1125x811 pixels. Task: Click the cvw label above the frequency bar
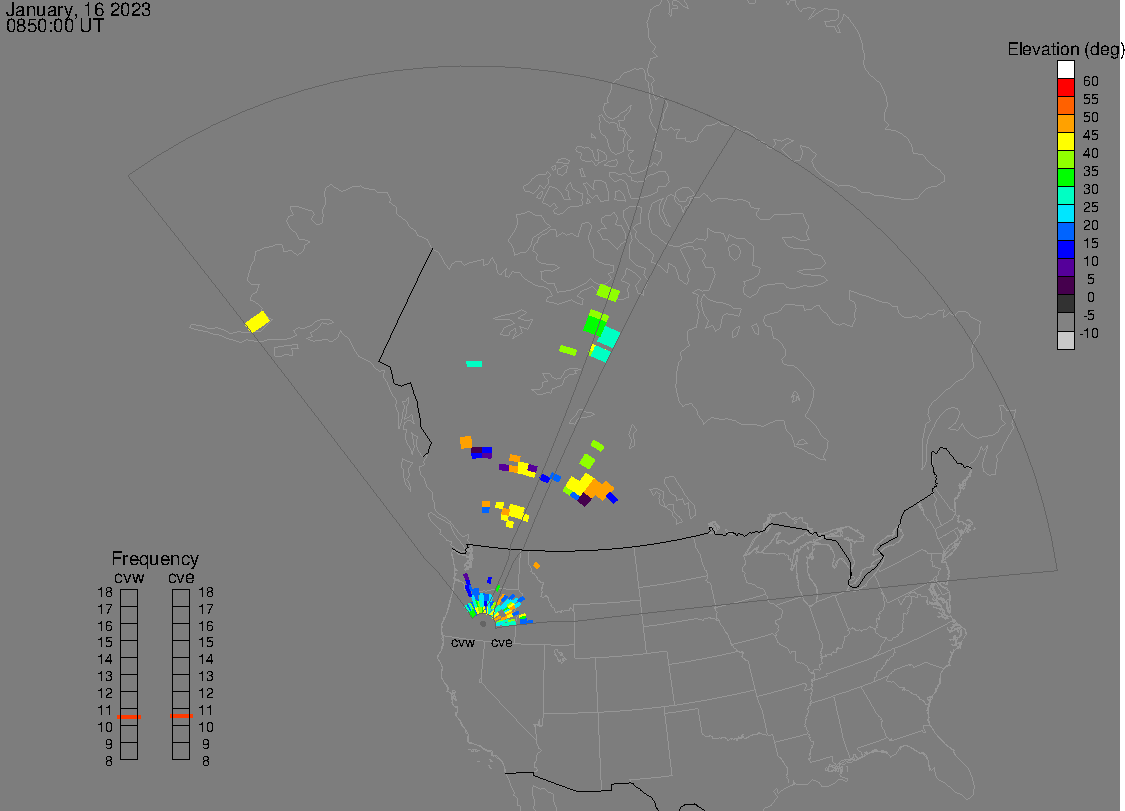pyautogui.click(x=129, y=578)
